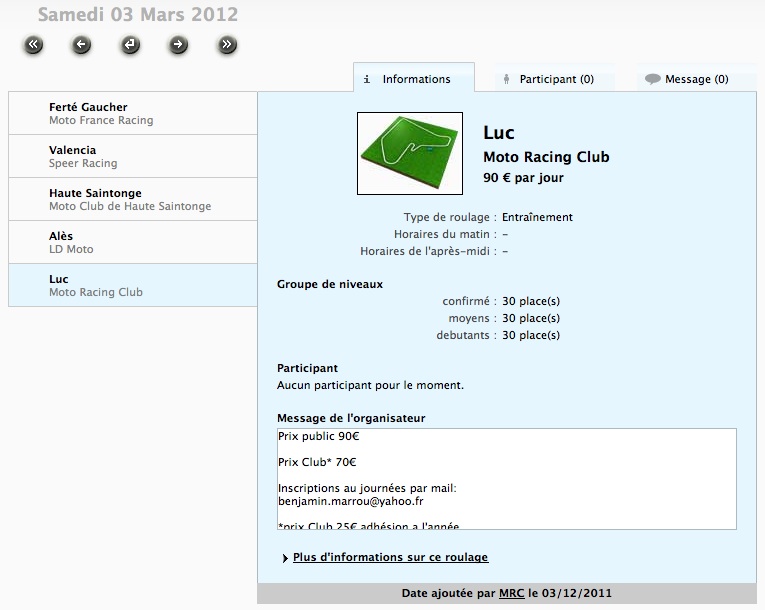Click 'Prix public 90€' line in message
Viewport: 765px width, 610px height.
[319, 436]
